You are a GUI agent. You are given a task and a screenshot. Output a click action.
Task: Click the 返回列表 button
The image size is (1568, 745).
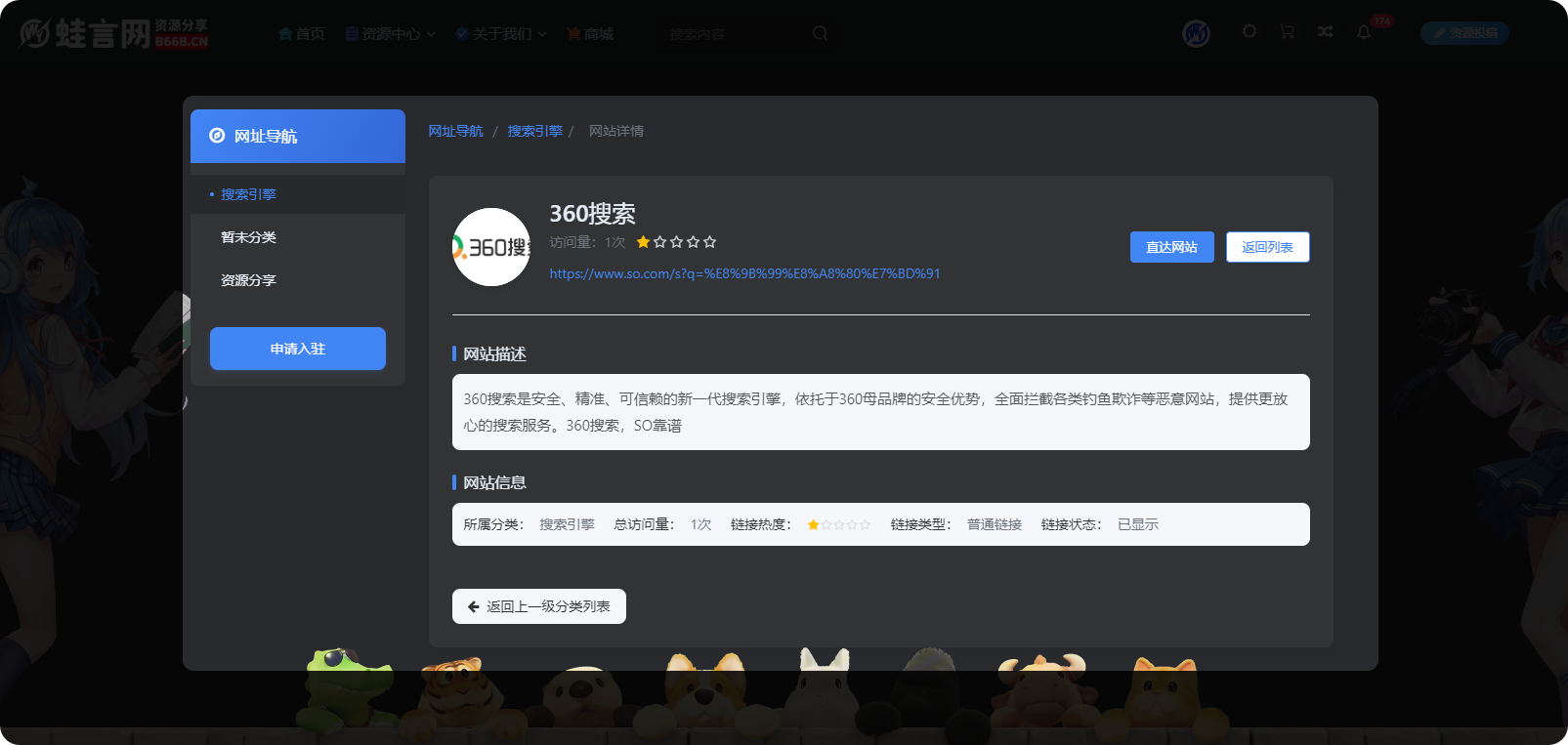pyautogui.click(x=1267, y=247)
